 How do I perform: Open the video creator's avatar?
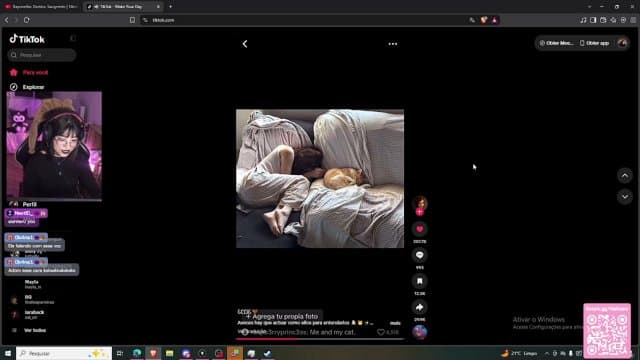pyautogui.click(x=420, y=202)
